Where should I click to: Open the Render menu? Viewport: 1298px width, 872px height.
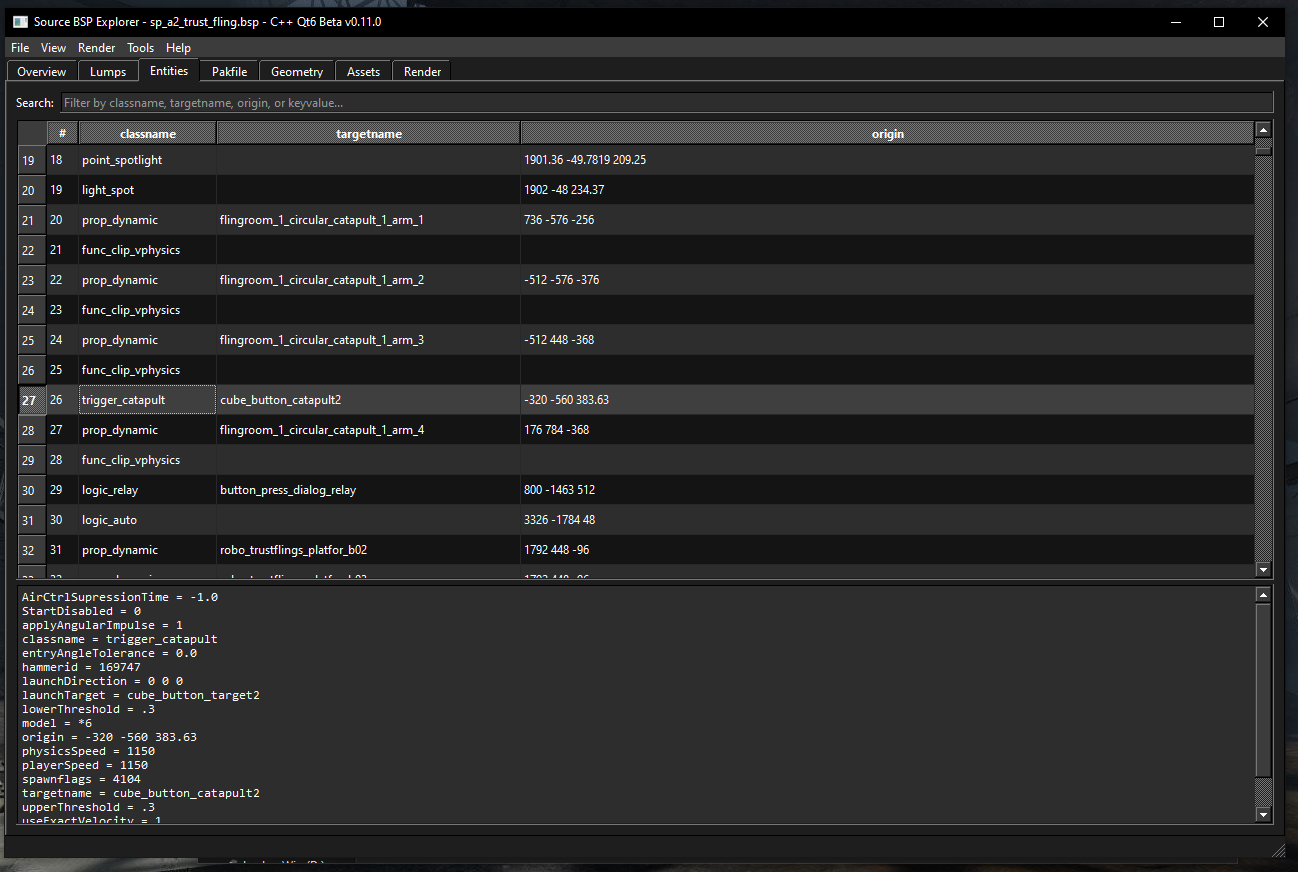97,48
